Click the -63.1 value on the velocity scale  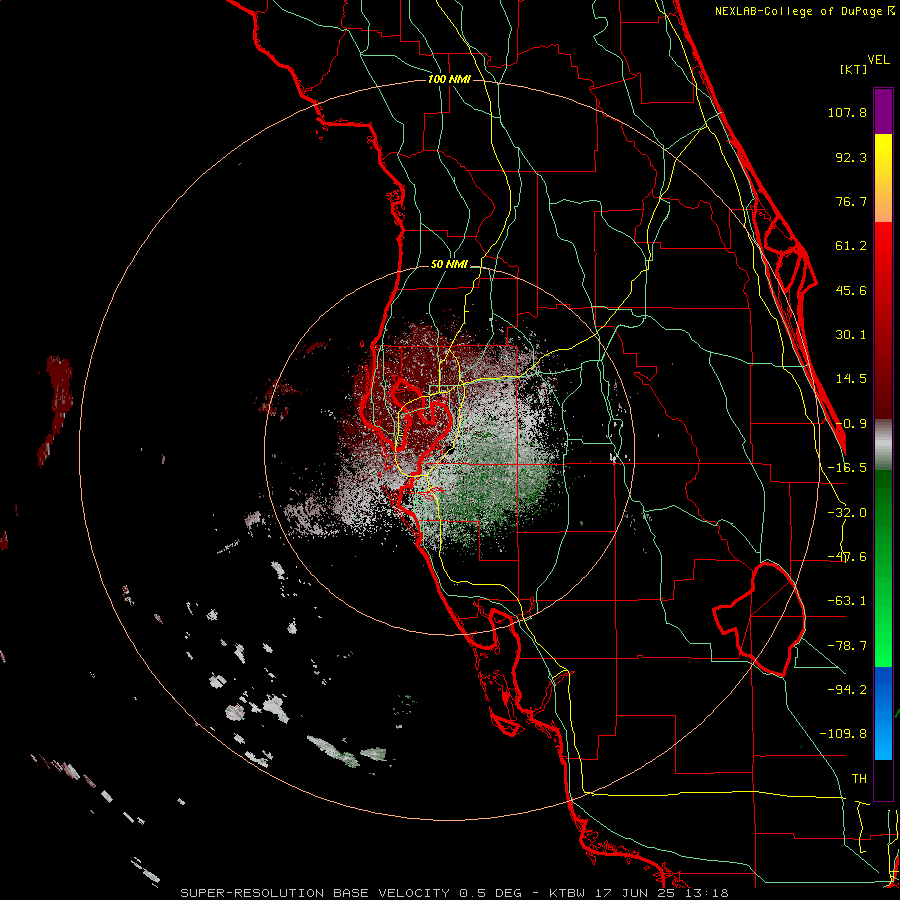847,601
